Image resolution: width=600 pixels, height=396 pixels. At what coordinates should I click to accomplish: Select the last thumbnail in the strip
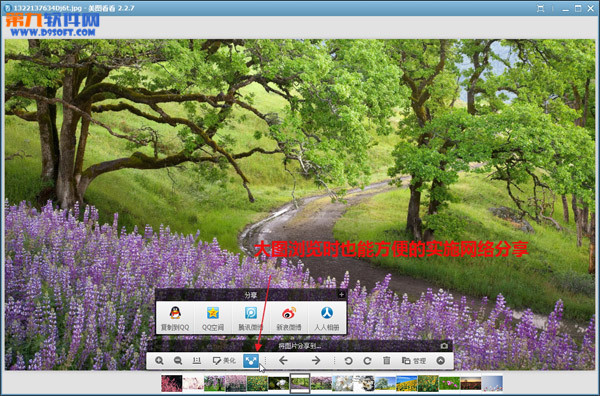492,383
